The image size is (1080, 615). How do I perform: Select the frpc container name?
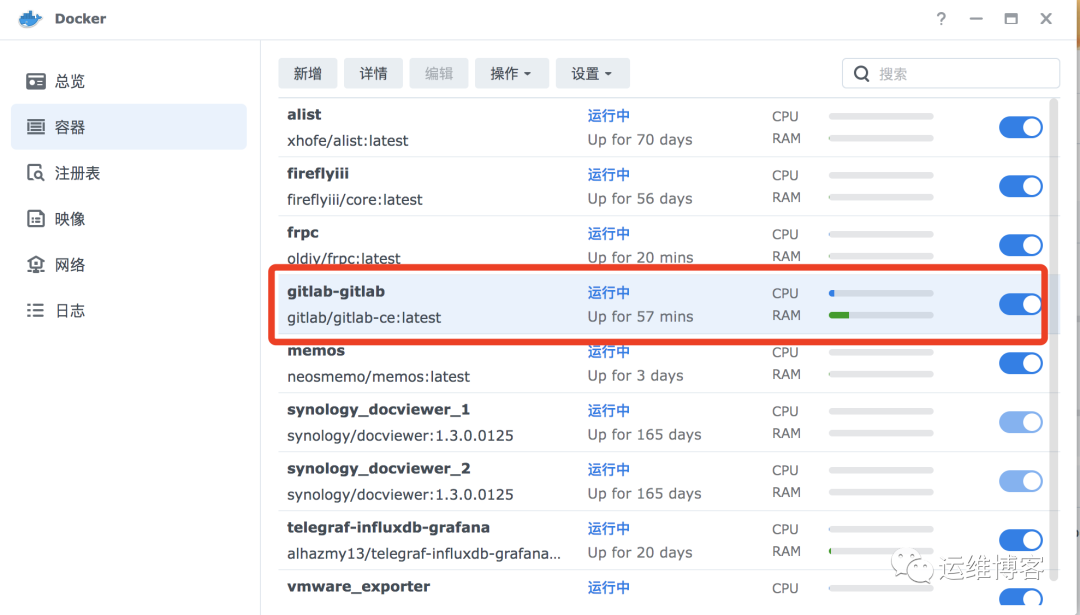303,233
